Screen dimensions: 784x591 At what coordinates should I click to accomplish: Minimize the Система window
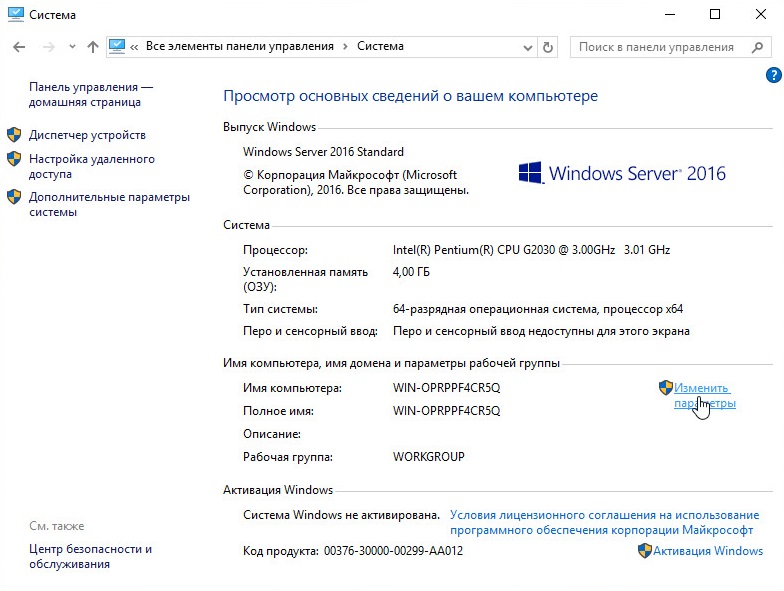pos(670,14)
